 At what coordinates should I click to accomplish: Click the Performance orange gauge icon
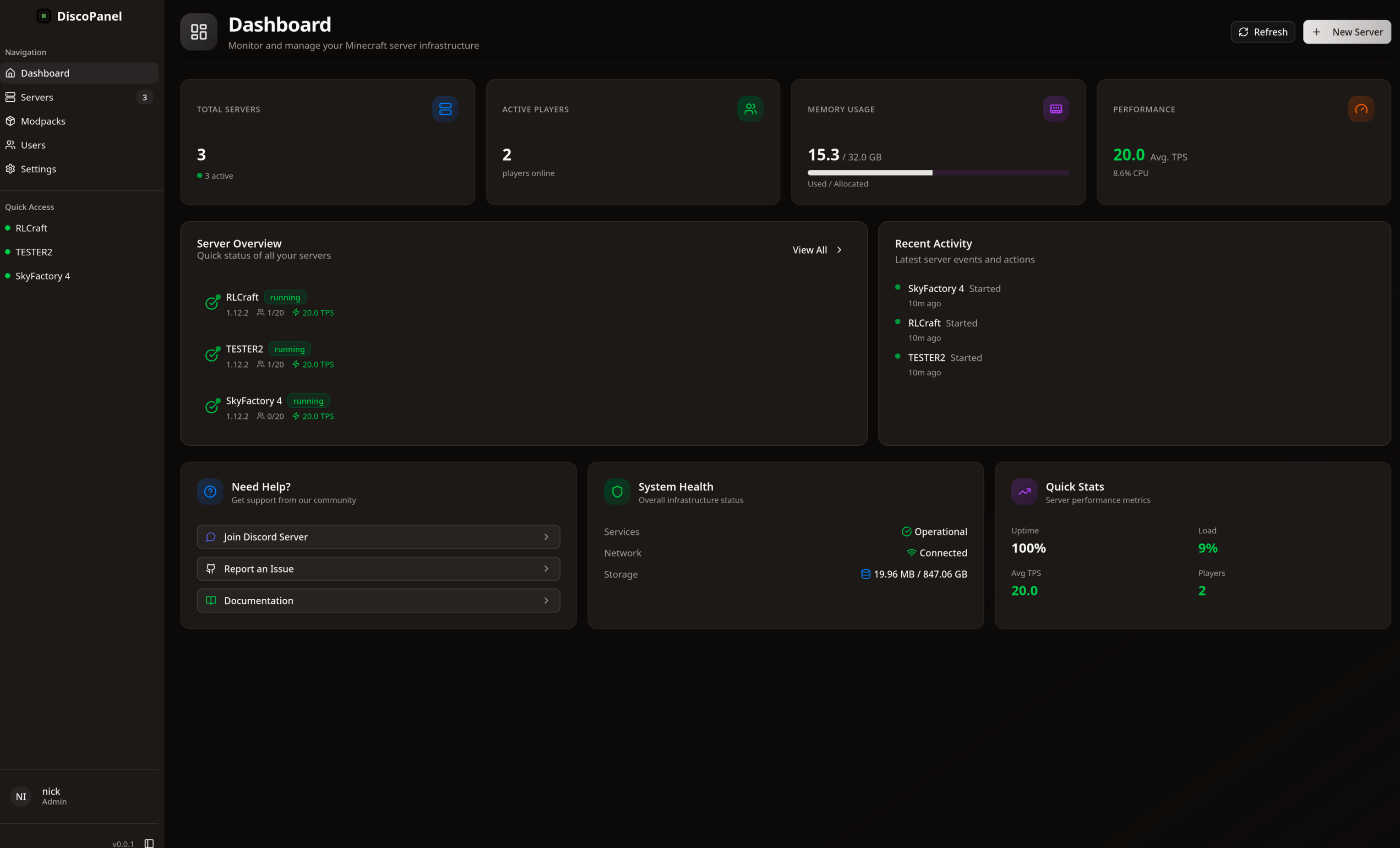1361,109
